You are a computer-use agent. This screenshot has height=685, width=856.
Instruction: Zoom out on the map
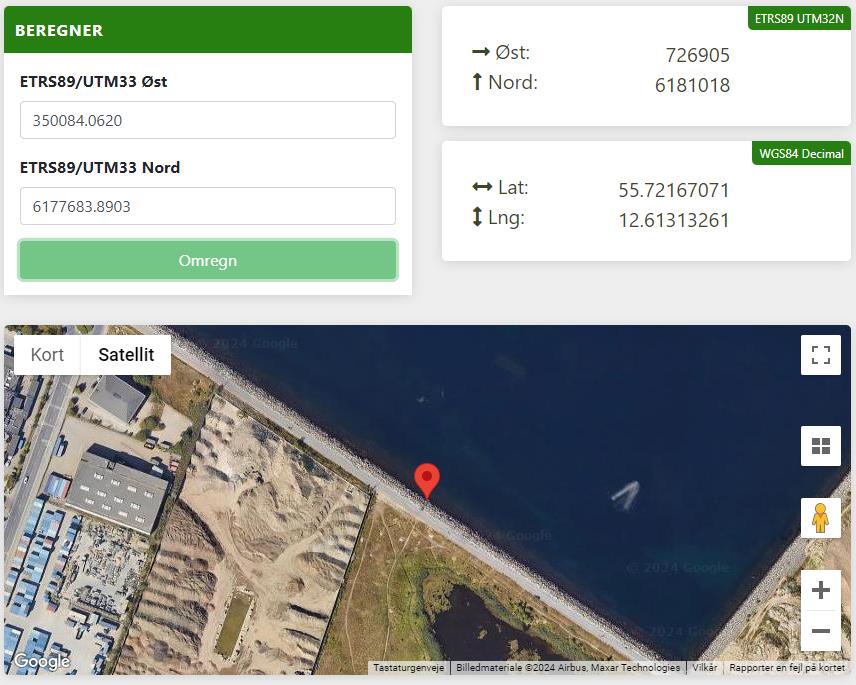(x=821, y=631)
